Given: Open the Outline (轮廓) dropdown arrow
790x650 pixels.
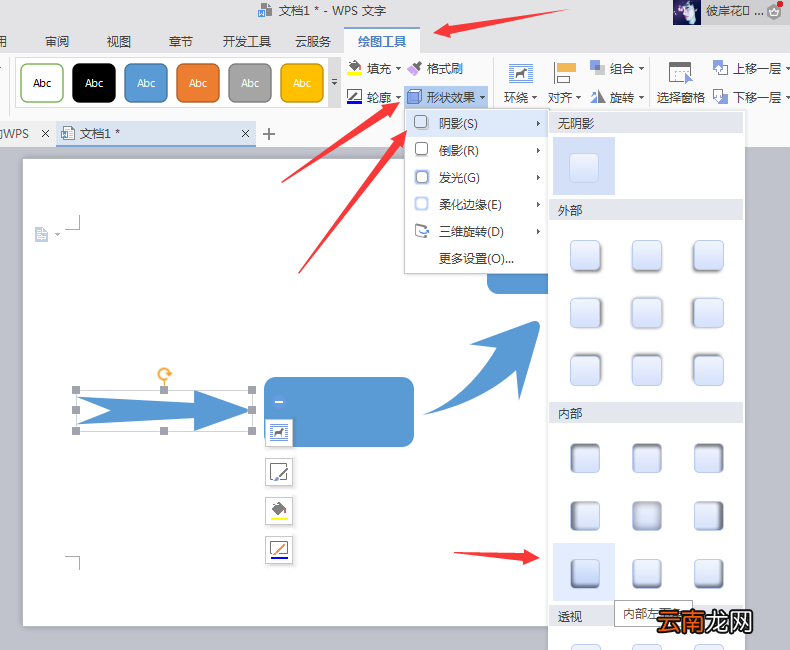Looking at the screenshot, I should pos(398,97).
